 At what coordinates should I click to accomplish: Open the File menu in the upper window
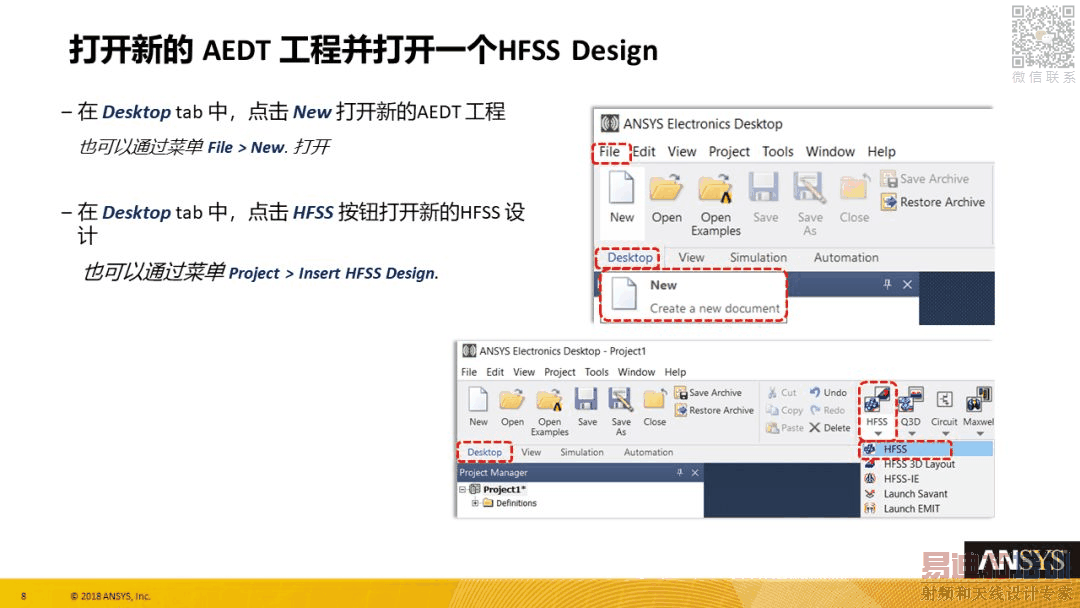pos(610,151)
